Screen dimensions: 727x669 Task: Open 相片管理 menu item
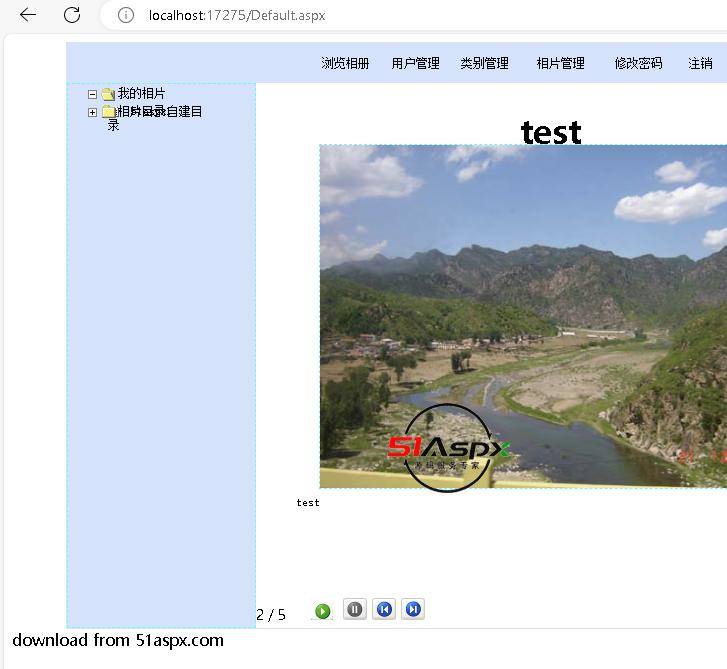[x=561, y=63]
